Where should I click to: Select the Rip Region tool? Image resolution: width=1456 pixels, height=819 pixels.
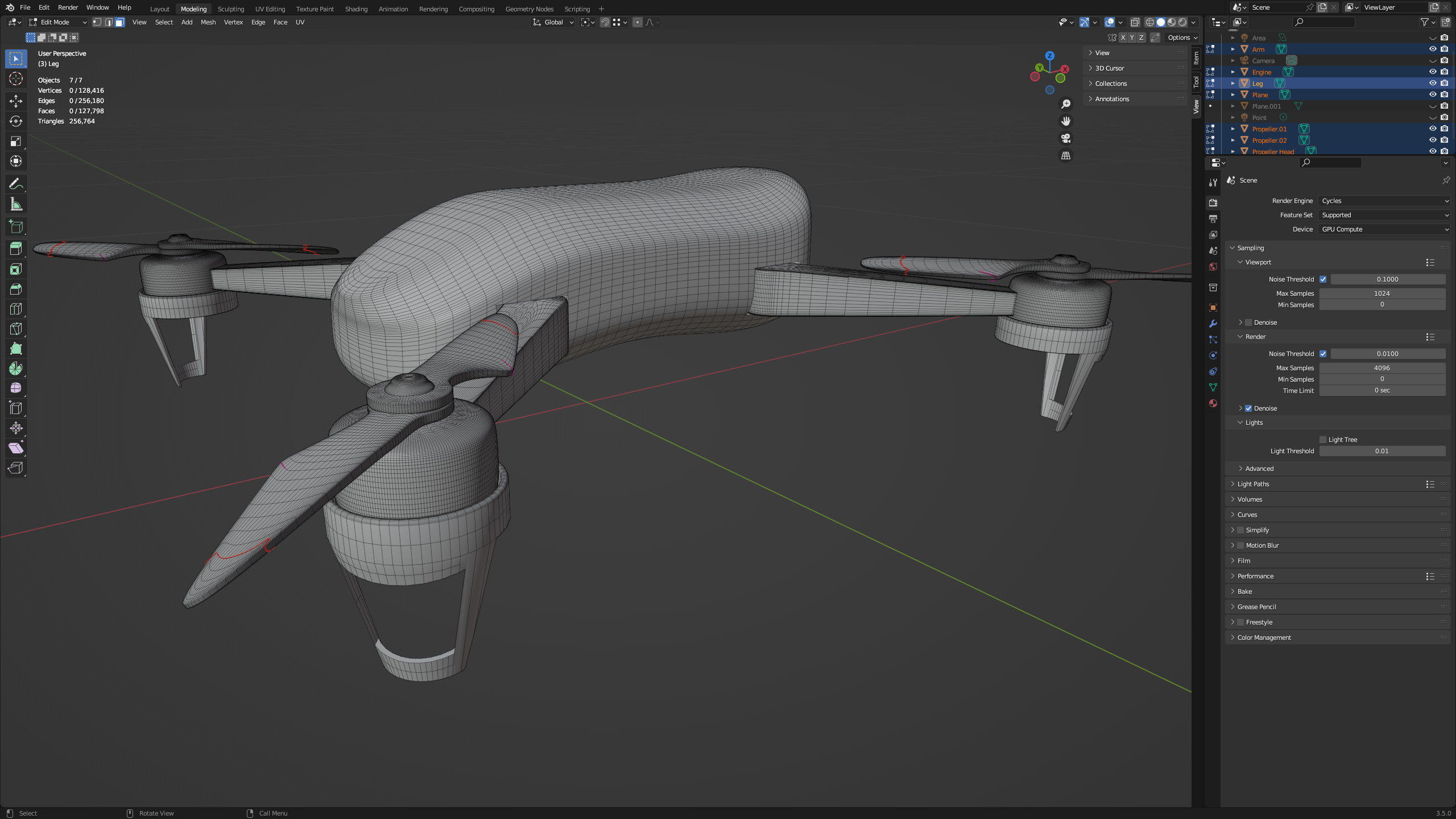[x=16, y=468]
